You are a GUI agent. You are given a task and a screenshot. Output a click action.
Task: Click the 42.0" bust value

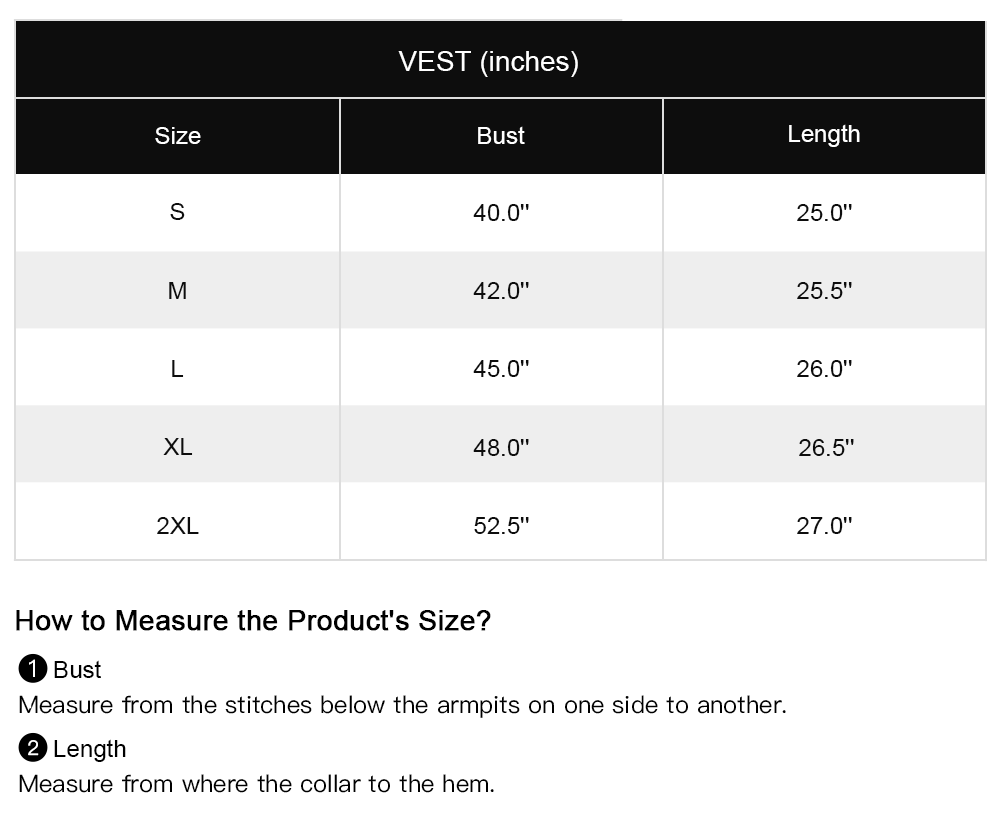tap(501, 290)
